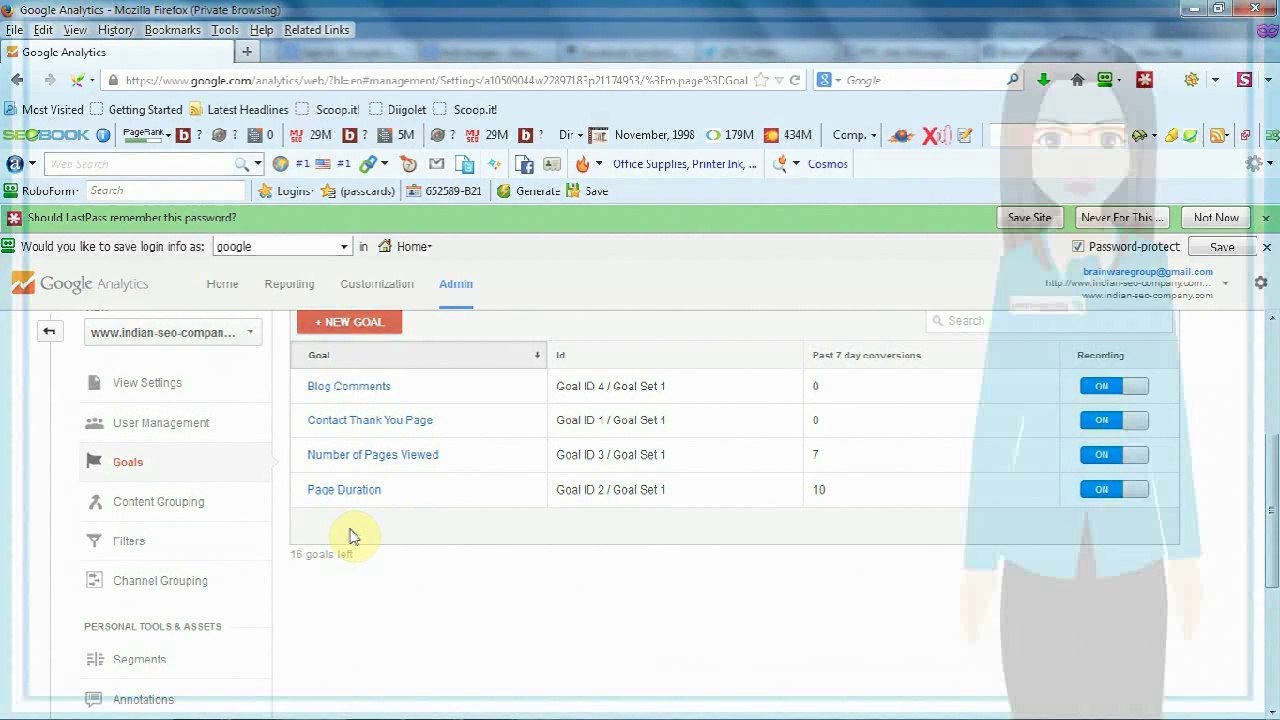Reload the page with the refresh icon
This screenshot has width=1280, height=720.
click(x=795, y=80)
